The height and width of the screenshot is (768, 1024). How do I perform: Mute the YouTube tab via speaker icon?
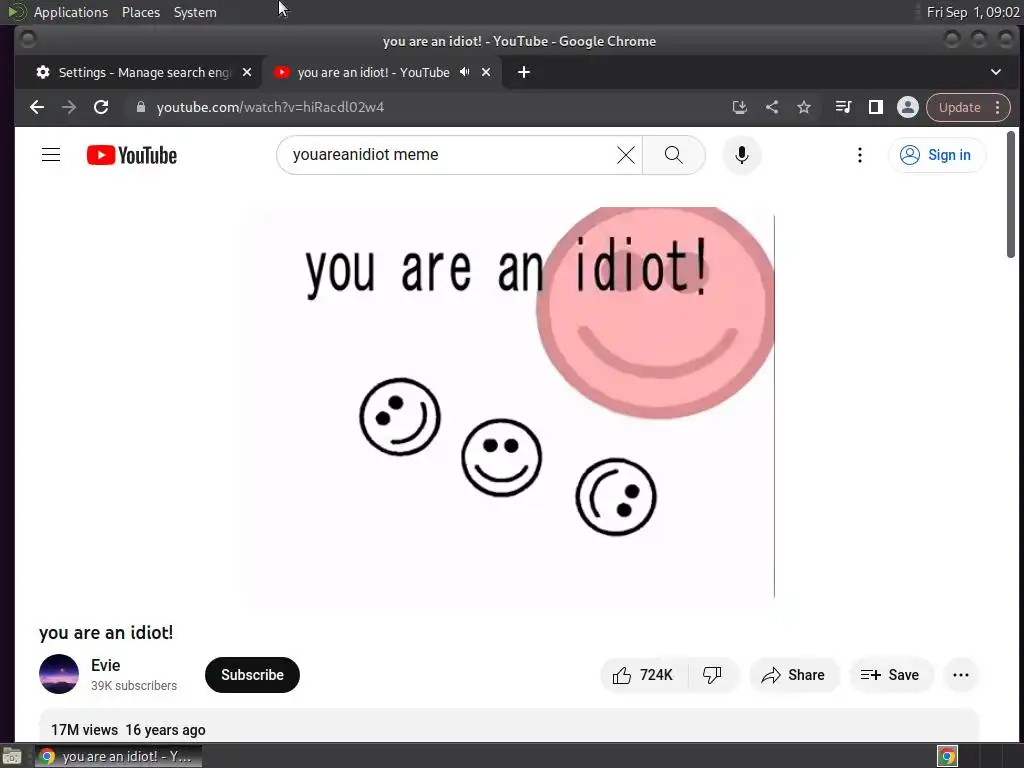464,72
